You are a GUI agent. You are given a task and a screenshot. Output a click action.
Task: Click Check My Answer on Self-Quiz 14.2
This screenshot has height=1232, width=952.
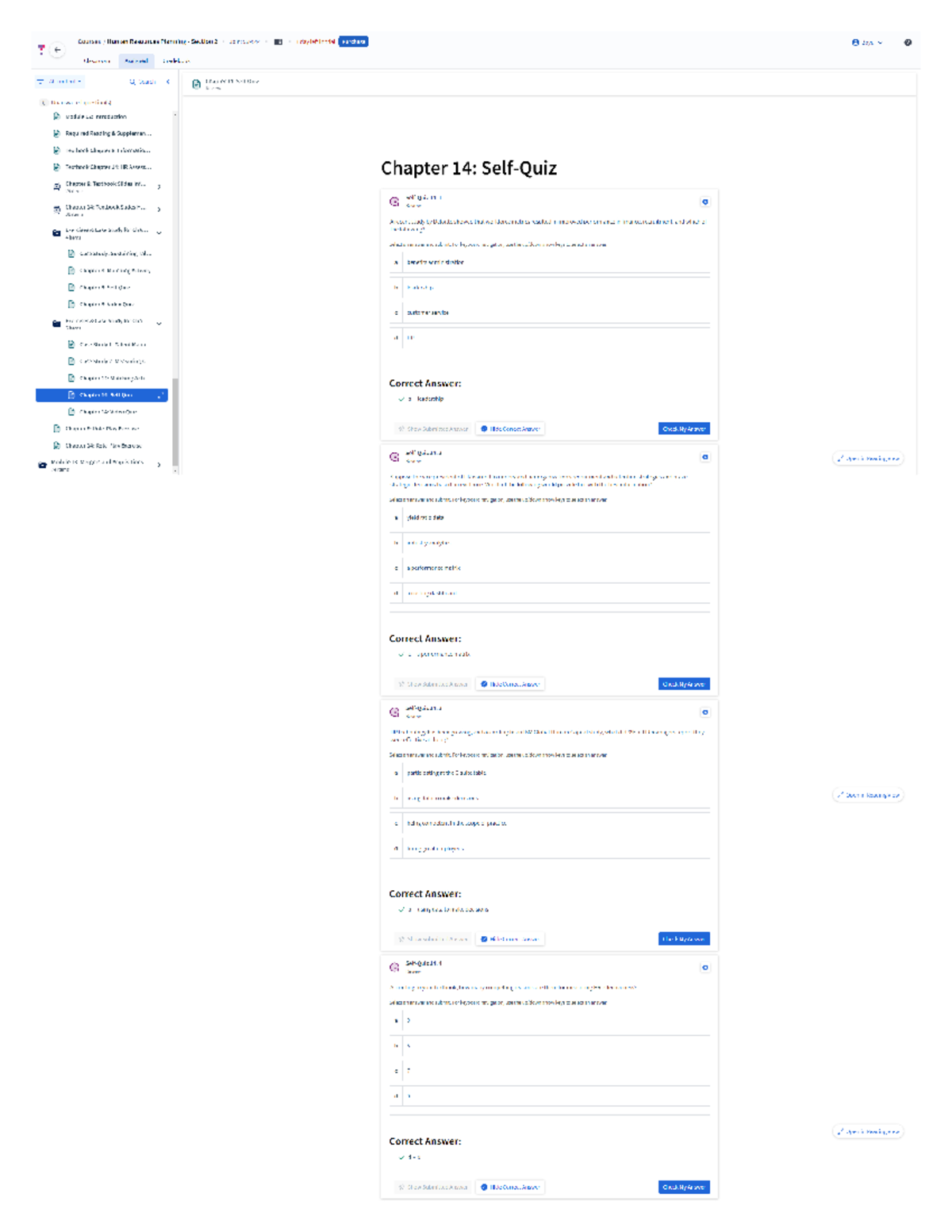coord(684,684)
